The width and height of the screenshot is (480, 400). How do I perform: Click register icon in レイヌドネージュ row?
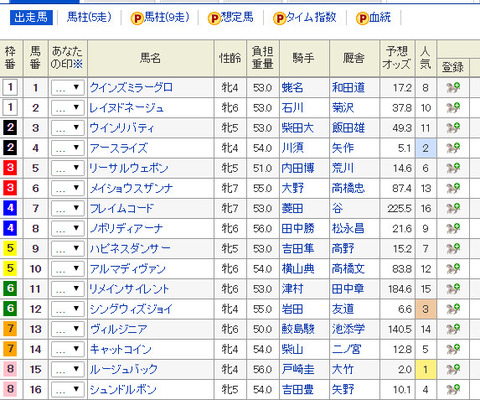click(453, 108)
